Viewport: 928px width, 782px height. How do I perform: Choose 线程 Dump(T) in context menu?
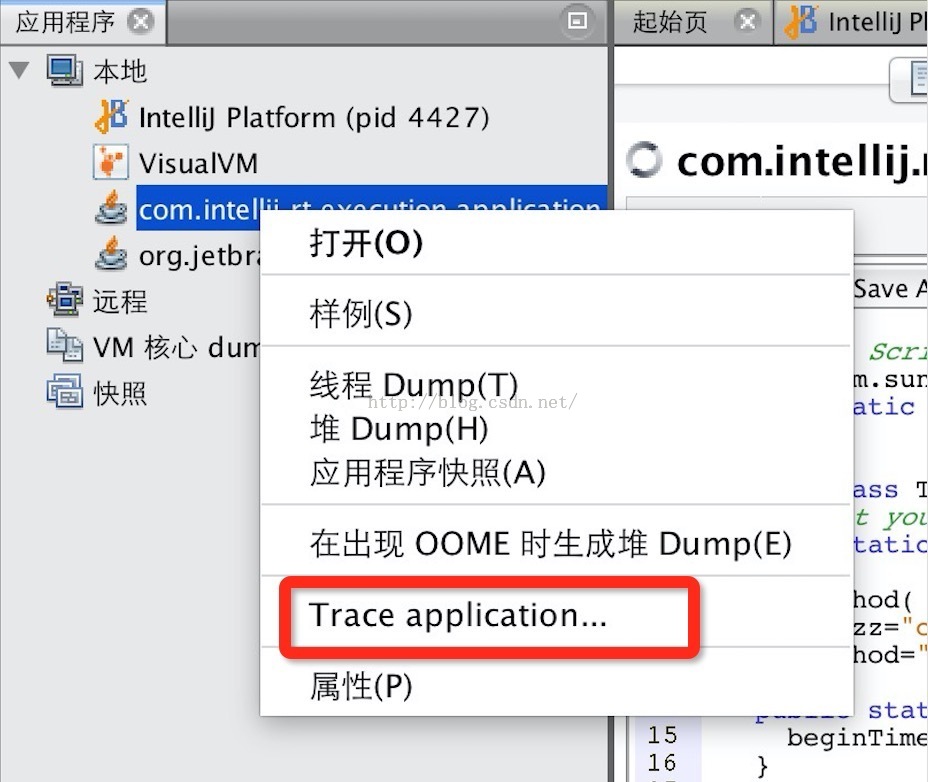pyautogui.click(x=556, y=385)
